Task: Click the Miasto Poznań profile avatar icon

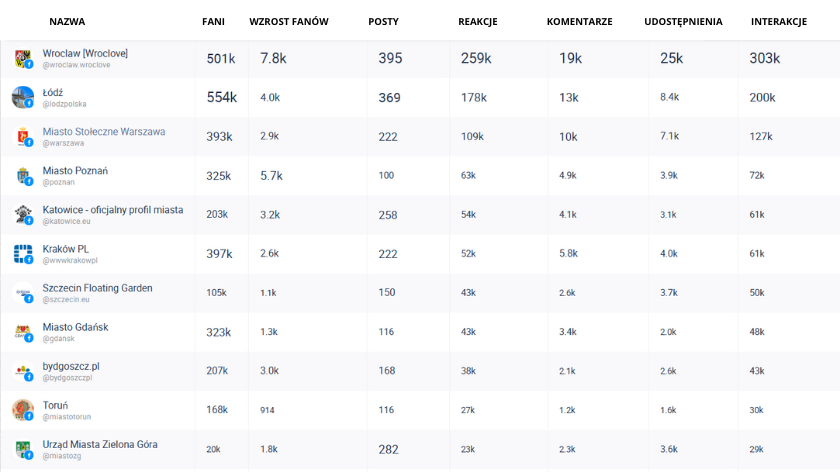Action: pyautogui.click(x=22, y=176)
